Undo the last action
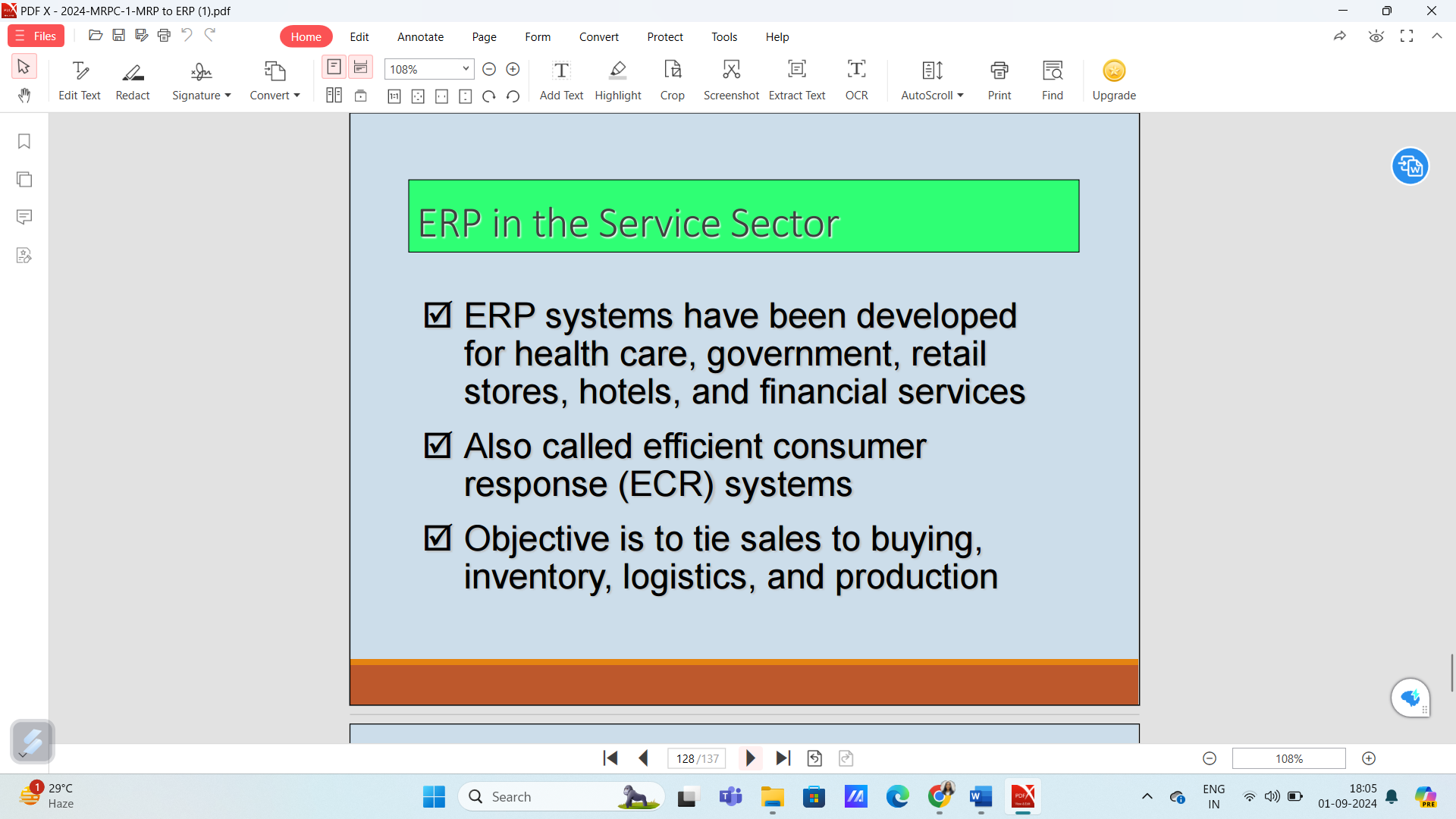The height and width of the screenshot is (819, 1456). click(x=187, y=35)
